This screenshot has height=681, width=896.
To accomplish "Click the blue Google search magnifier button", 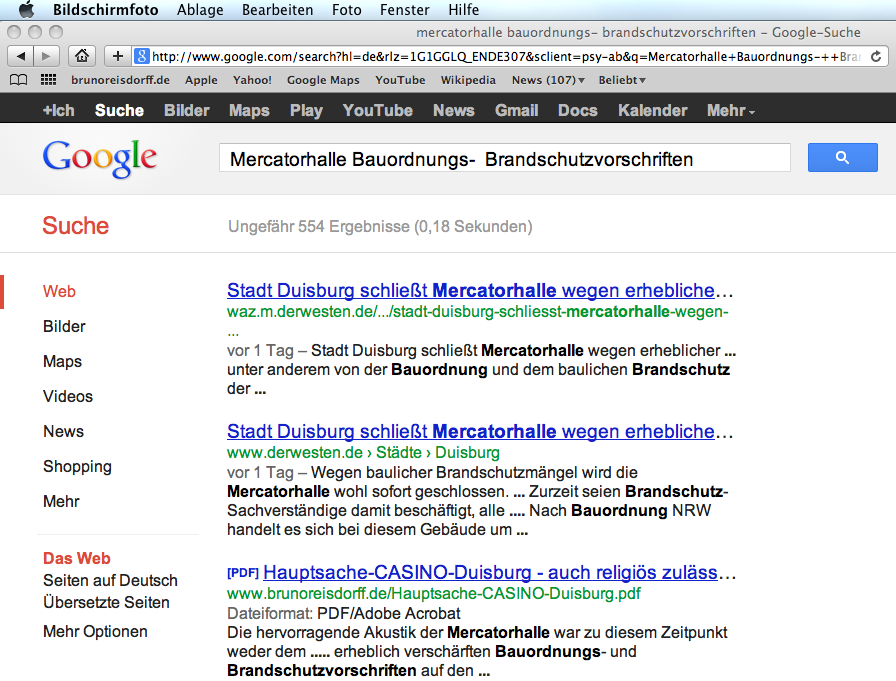I will point(842,157).
